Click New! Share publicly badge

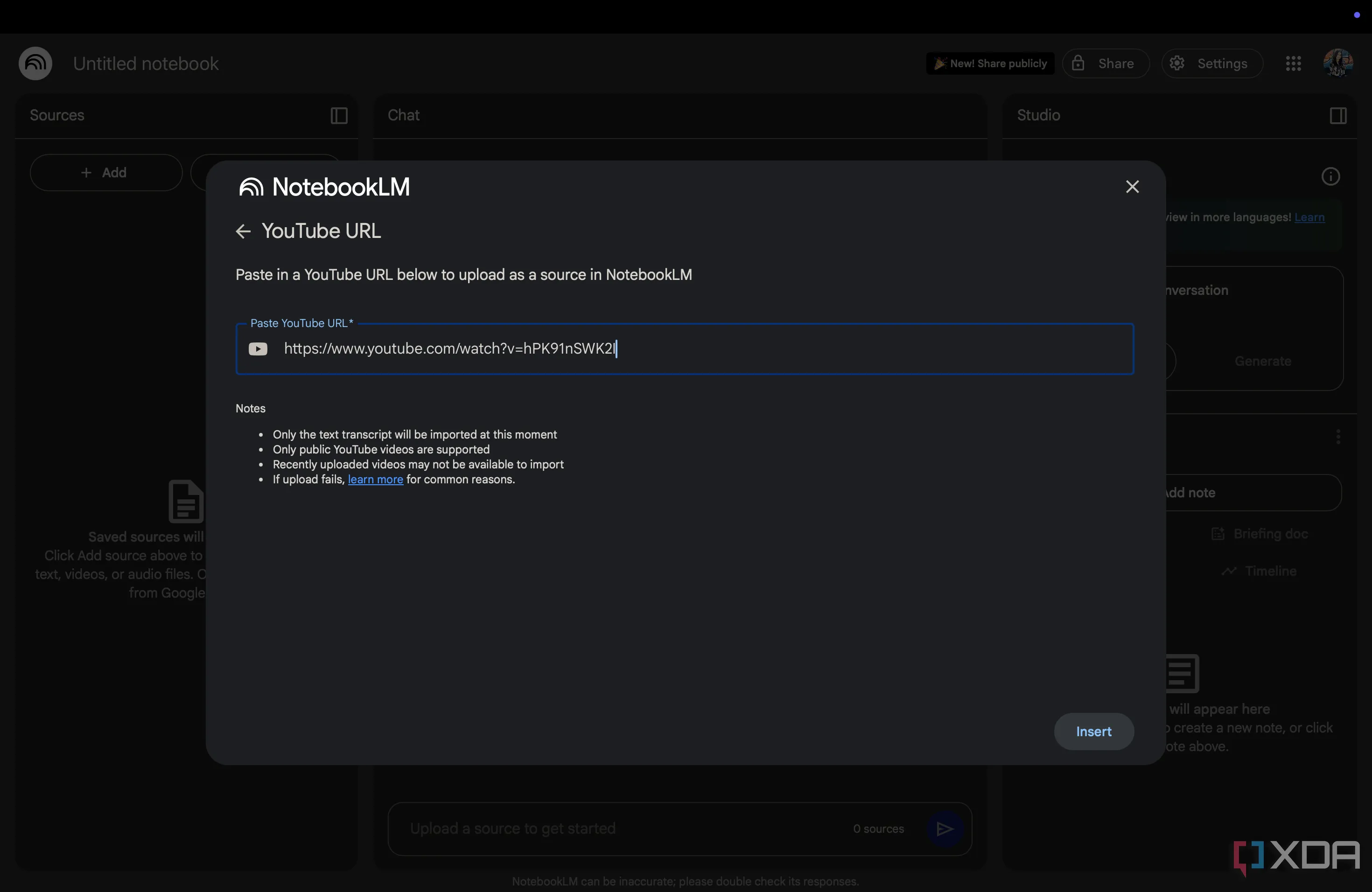990,63
